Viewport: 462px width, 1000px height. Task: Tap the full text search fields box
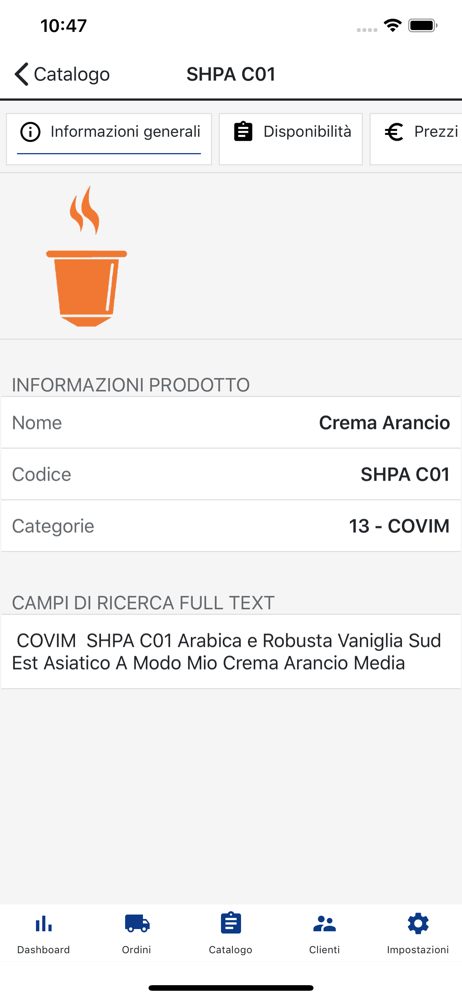[x=231, y=652]
